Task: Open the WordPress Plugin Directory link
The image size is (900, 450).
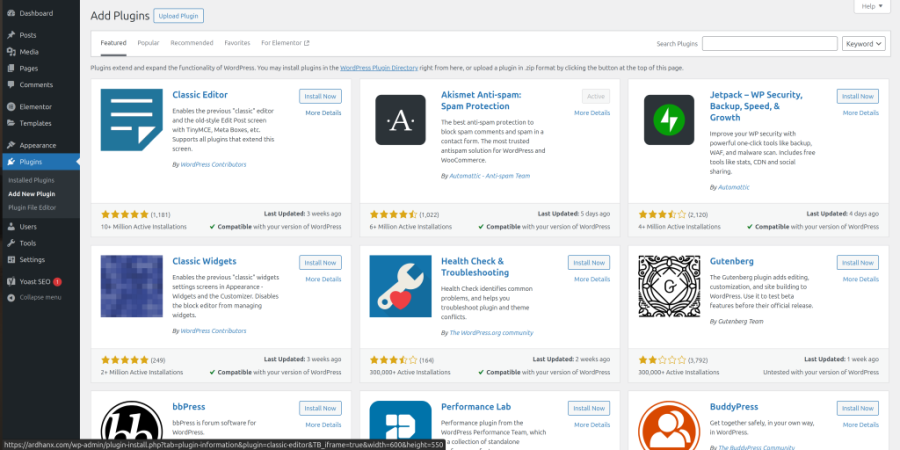Action: 379,68
